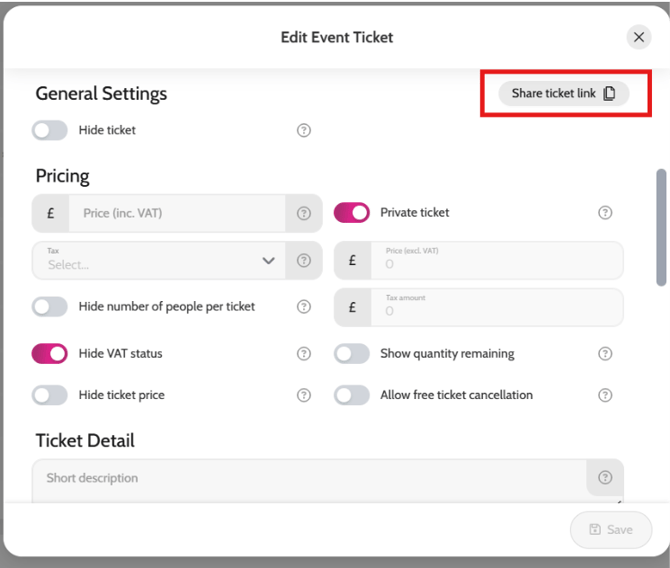Open the Tax select dropdown
The width and height of the screenshot is (670, 568).
pos(160,261)
